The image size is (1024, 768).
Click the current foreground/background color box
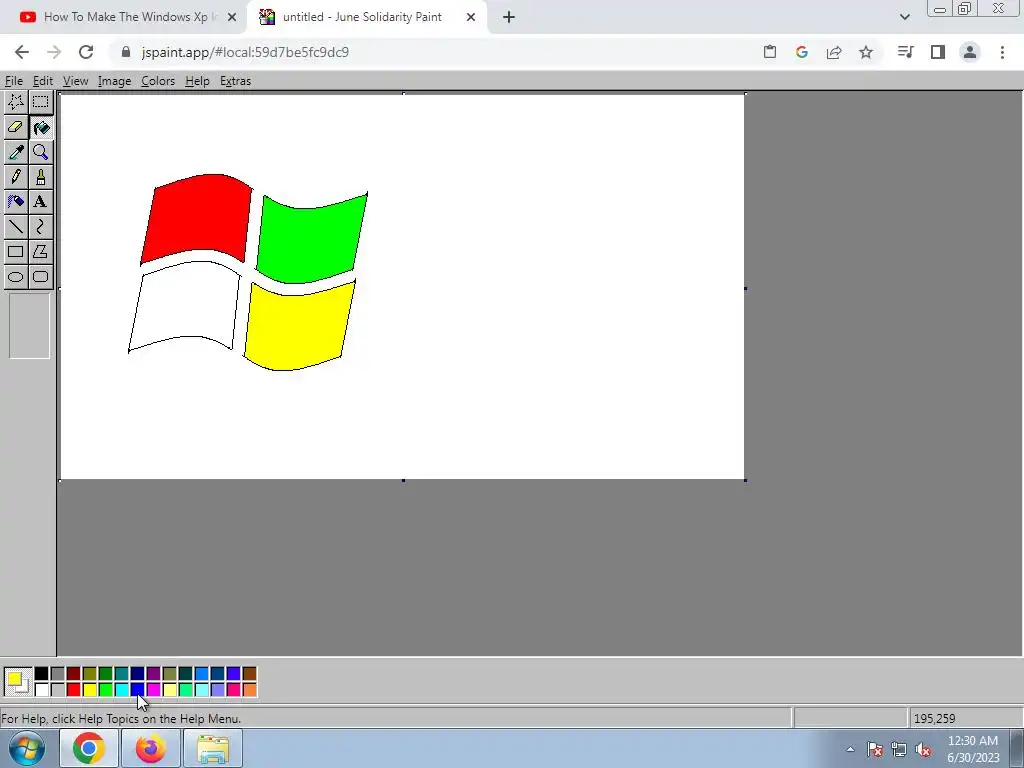tap(18, 682)
